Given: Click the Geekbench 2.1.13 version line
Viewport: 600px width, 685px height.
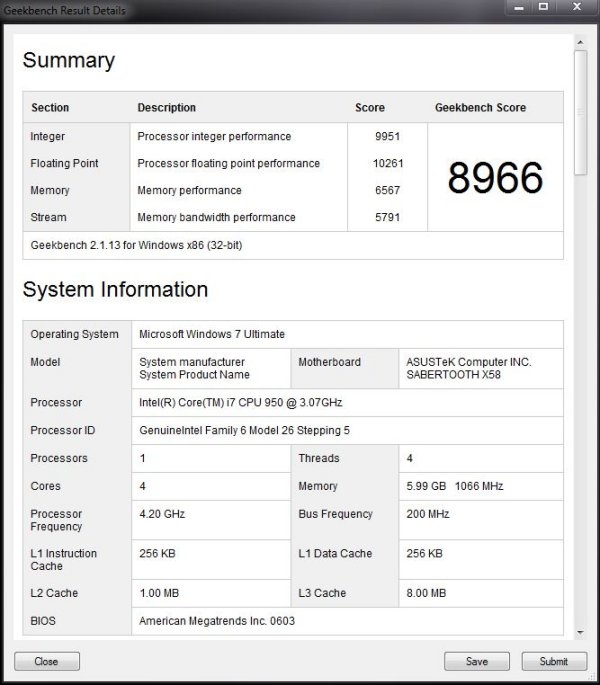Looking at the screenshot, I should pyautogui.click(x=136, y=245).
